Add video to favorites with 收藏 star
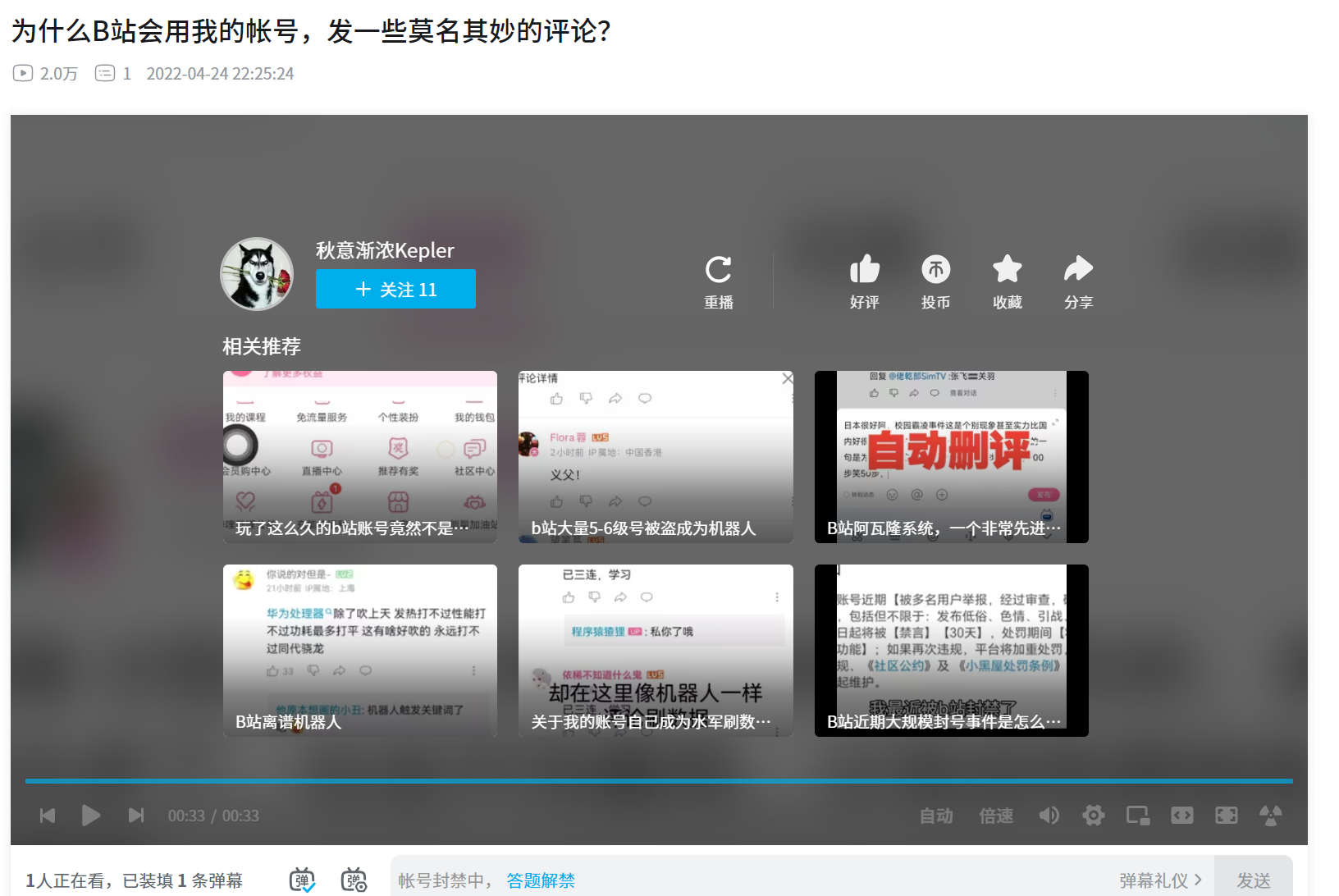 (x=1007, y=270)
